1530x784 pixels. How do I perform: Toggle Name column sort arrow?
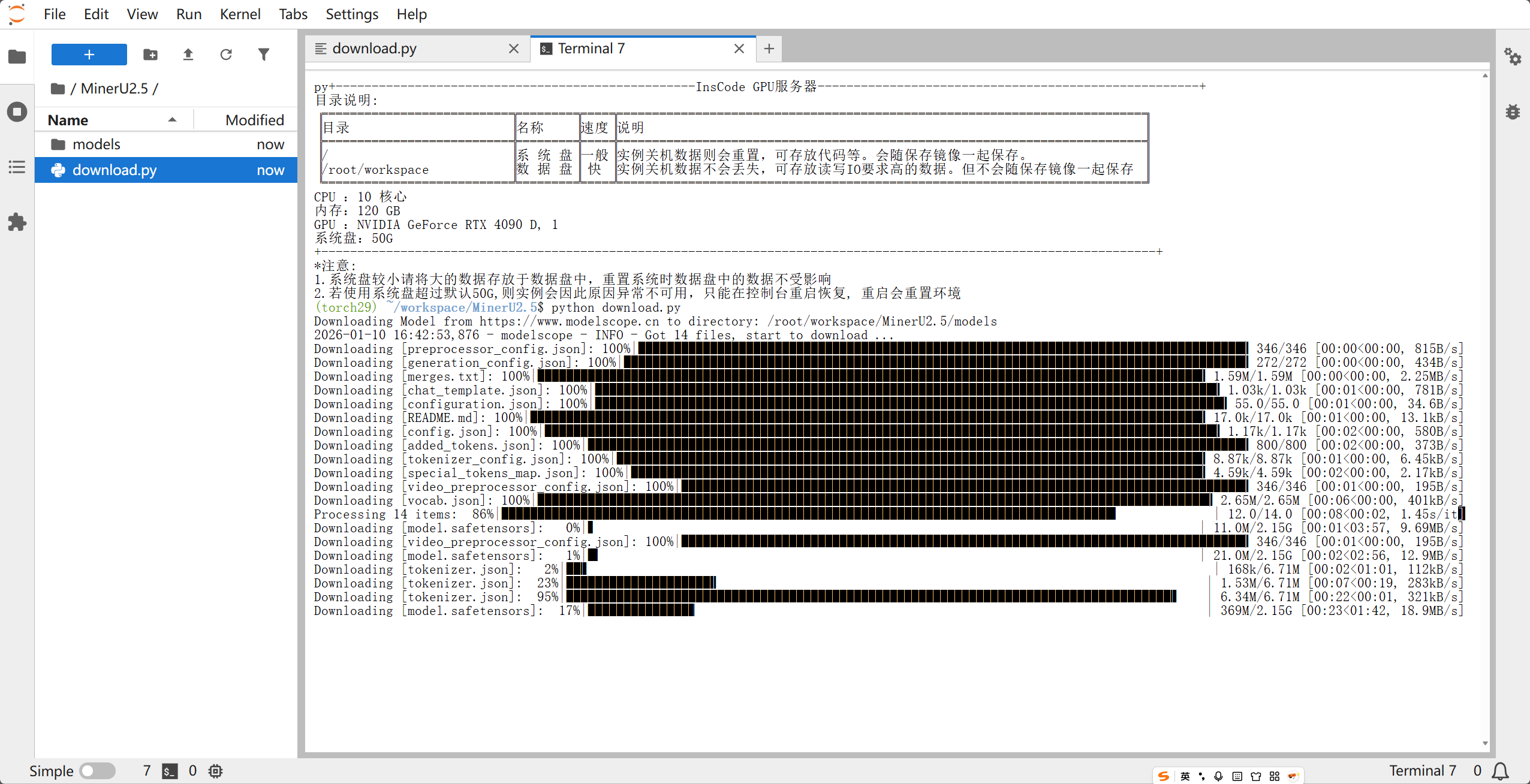click(x=173, y=120)
